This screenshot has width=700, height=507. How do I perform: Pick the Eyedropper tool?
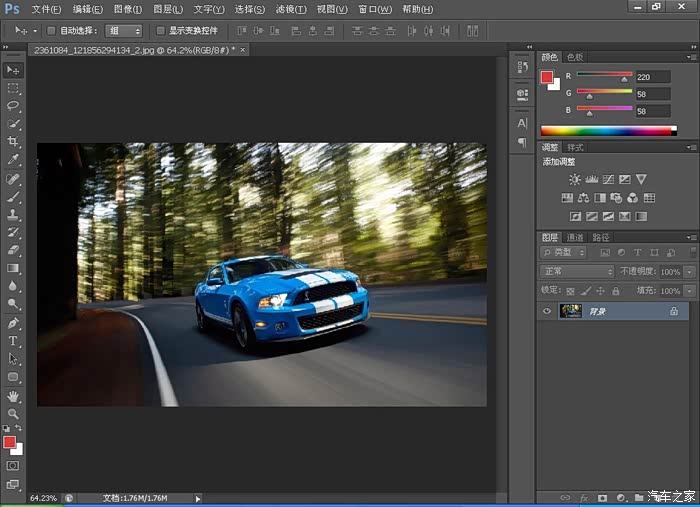point(13,160)
